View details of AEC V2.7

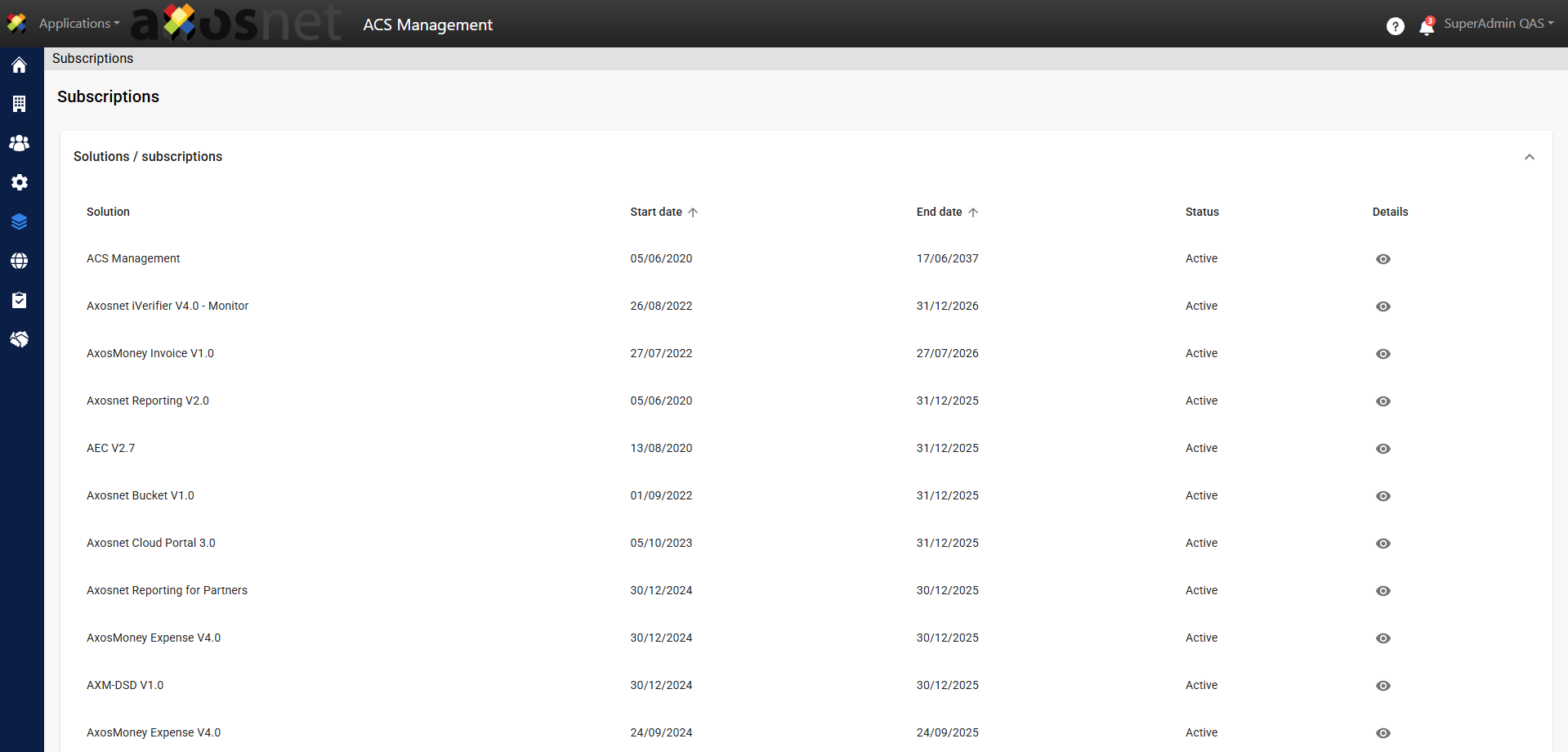1383,449
